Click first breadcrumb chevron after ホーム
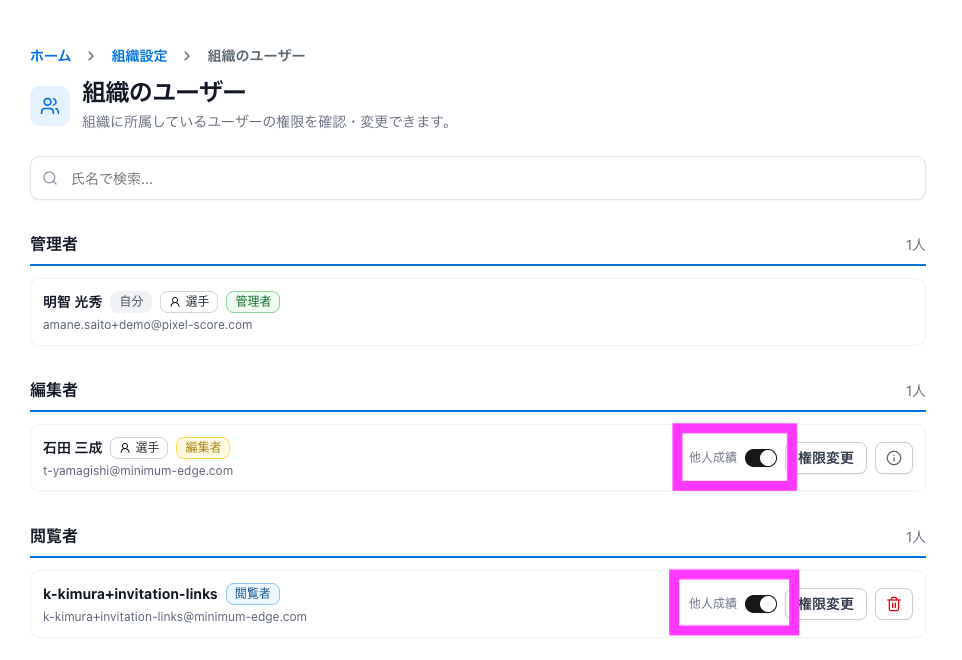 91,56
